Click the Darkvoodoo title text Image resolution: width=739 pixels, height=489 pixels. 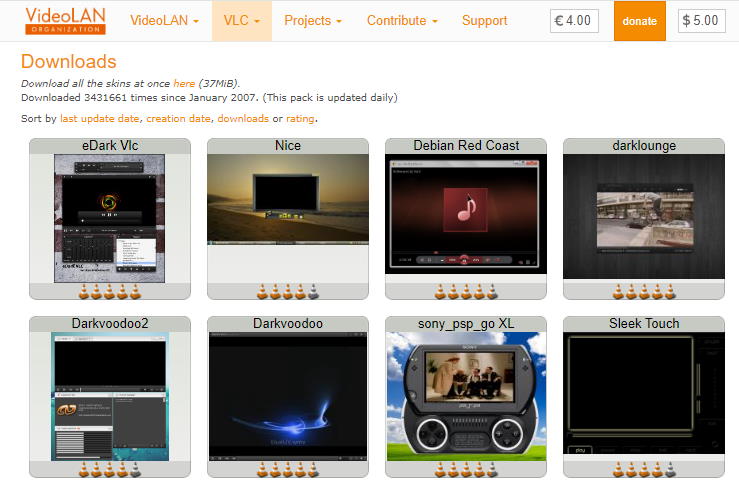tap(288, 324)
